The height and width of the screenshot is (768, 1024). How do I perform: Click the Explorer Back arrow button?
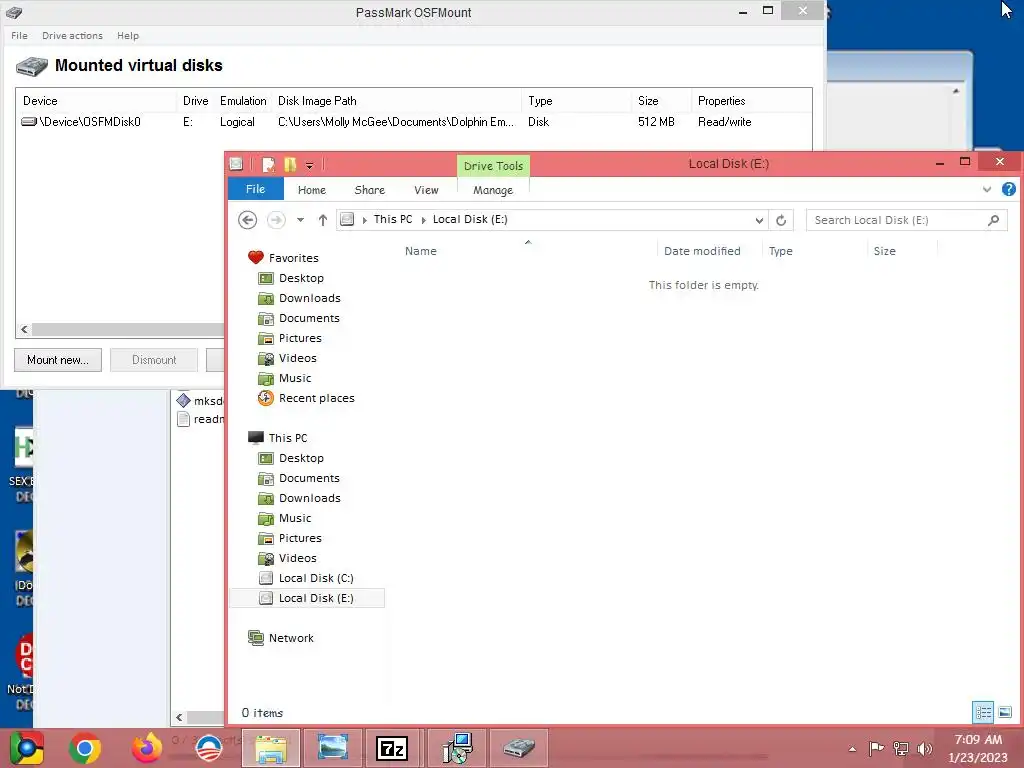point(247,220)
